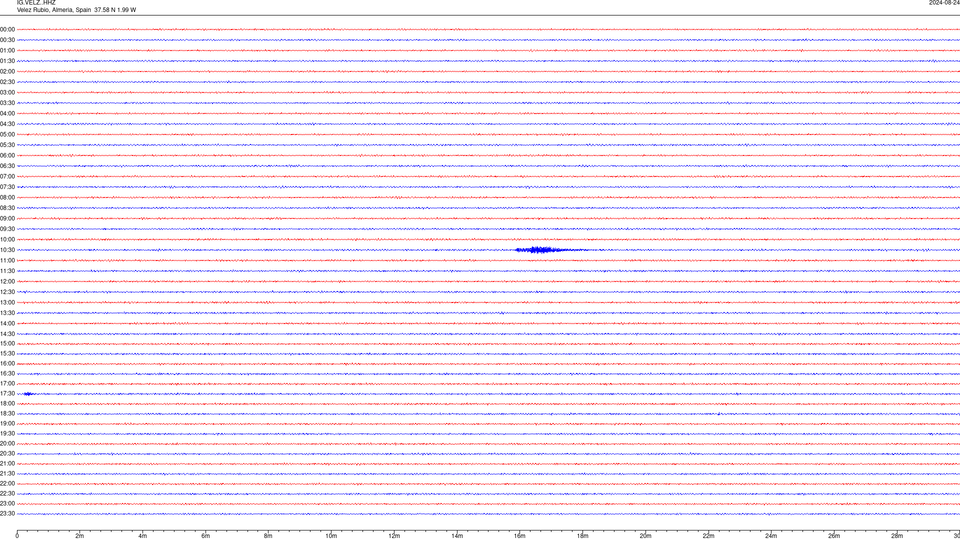This screenshot has width=960, height=540.
Task: Select the 01:00 time label
Action: tap(7, 51)
